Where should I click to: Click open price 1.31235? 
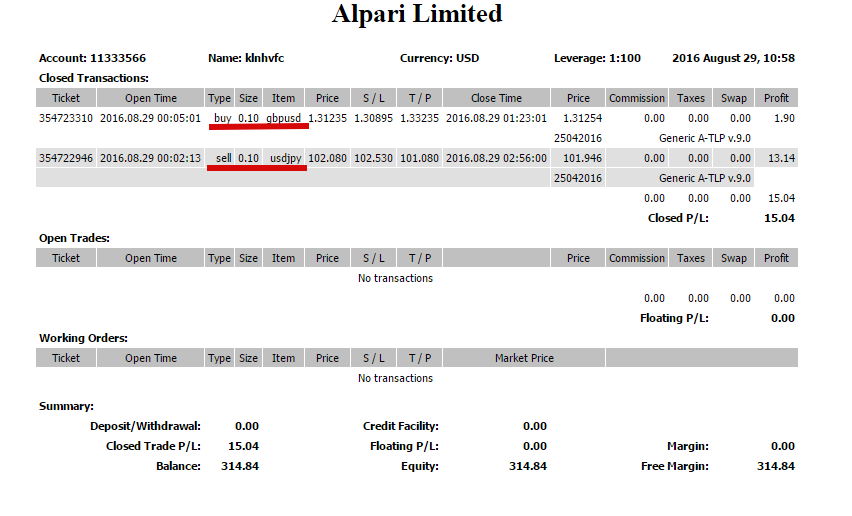pyautogui.click(x=327, y=118)
